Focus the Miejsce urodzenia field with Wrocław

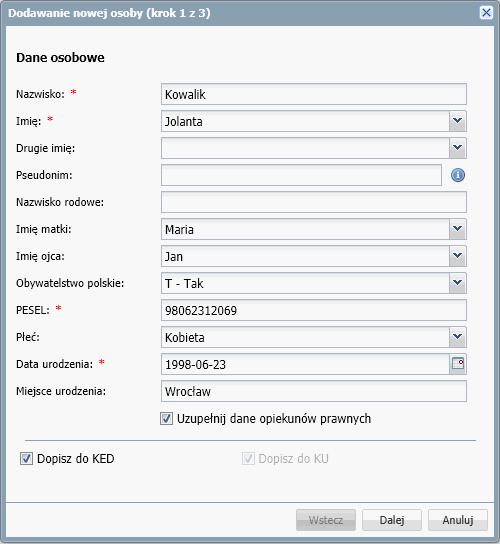click(x=314, y=391)
